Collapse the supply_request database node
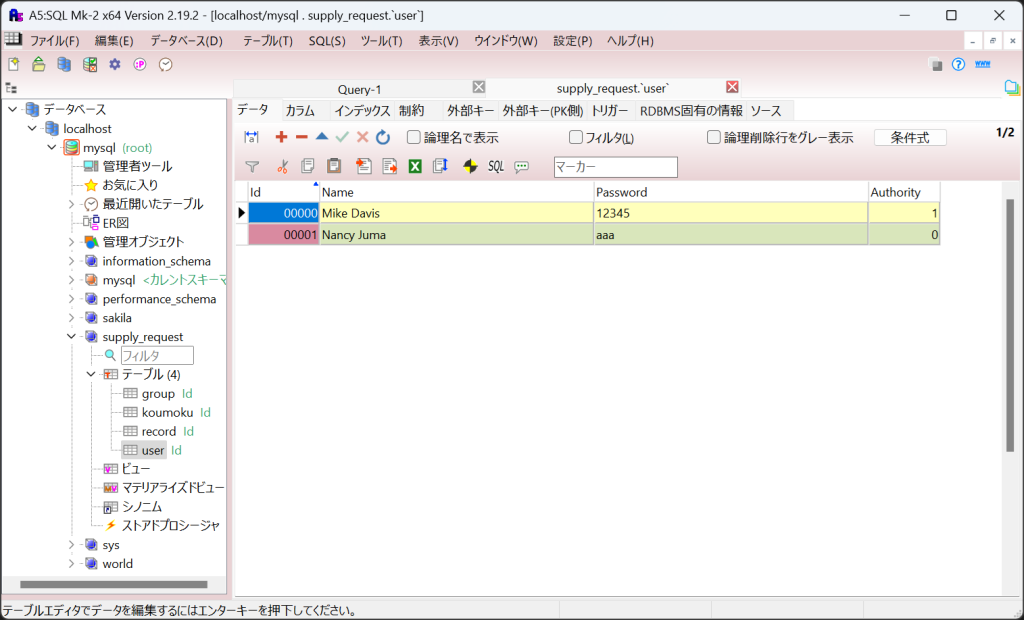This screenshot has height=620, width=1024. [72, 337]
